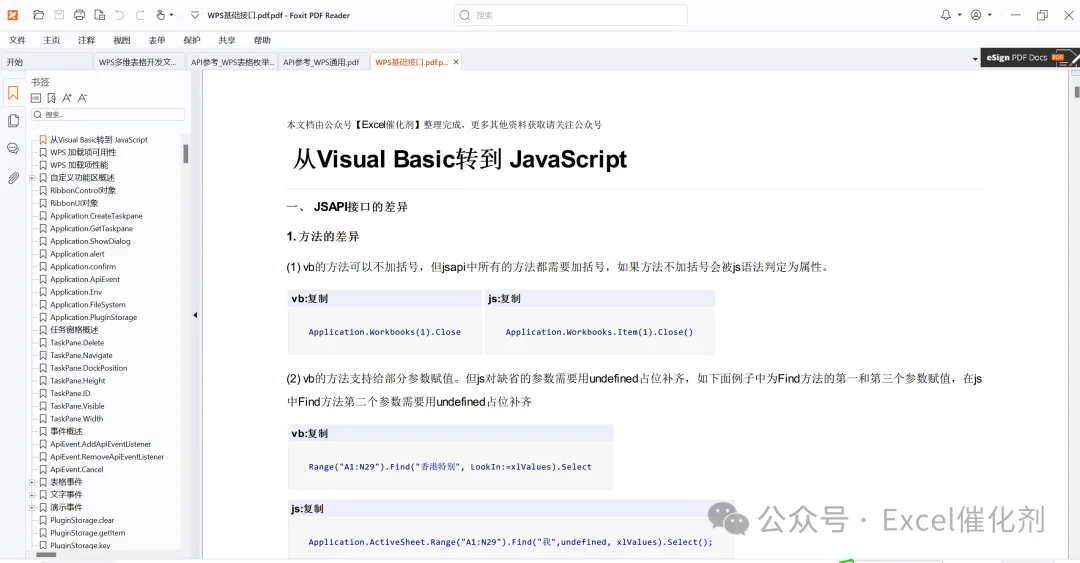
Task: Click the bookmark search field
Action: [108, 114]
